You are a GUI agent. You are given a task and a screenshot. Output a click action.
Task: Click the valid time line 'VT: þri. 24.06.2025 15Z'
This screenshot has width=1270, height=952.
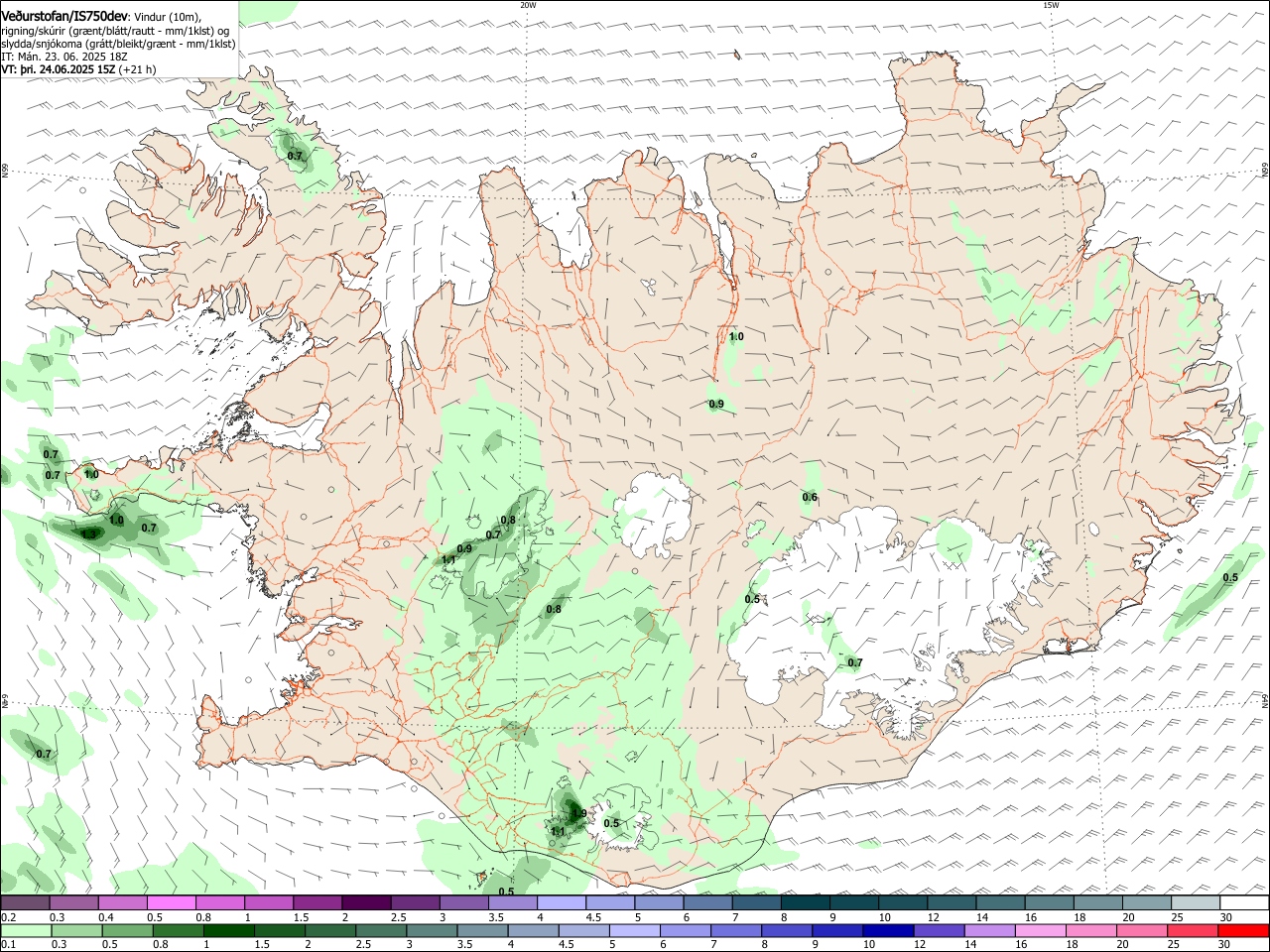[x=59, y=69]
